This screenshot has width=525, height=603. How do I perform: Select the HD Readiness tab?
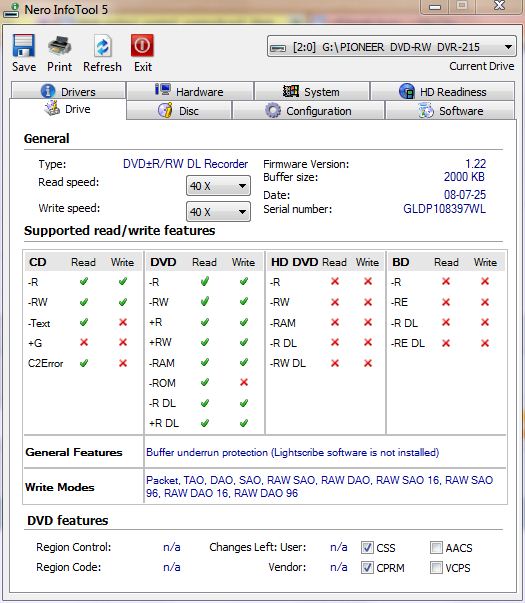[443, 91]
